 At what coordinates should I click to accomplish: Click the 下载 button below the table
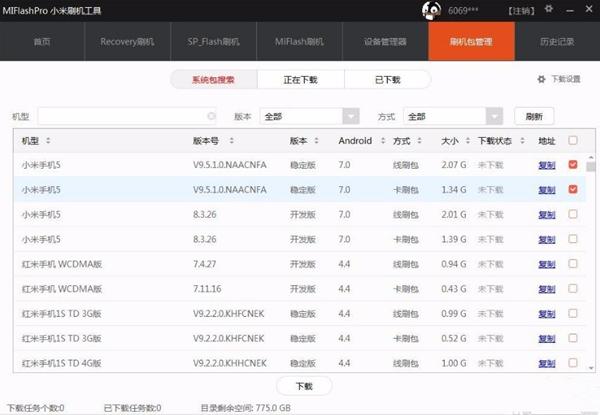pyautogui.click(x=304, y=386)
